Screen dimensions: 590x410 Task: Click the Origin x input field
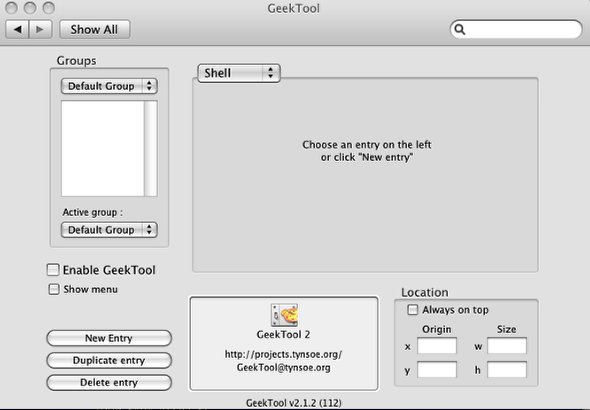[x=437, y=346]
